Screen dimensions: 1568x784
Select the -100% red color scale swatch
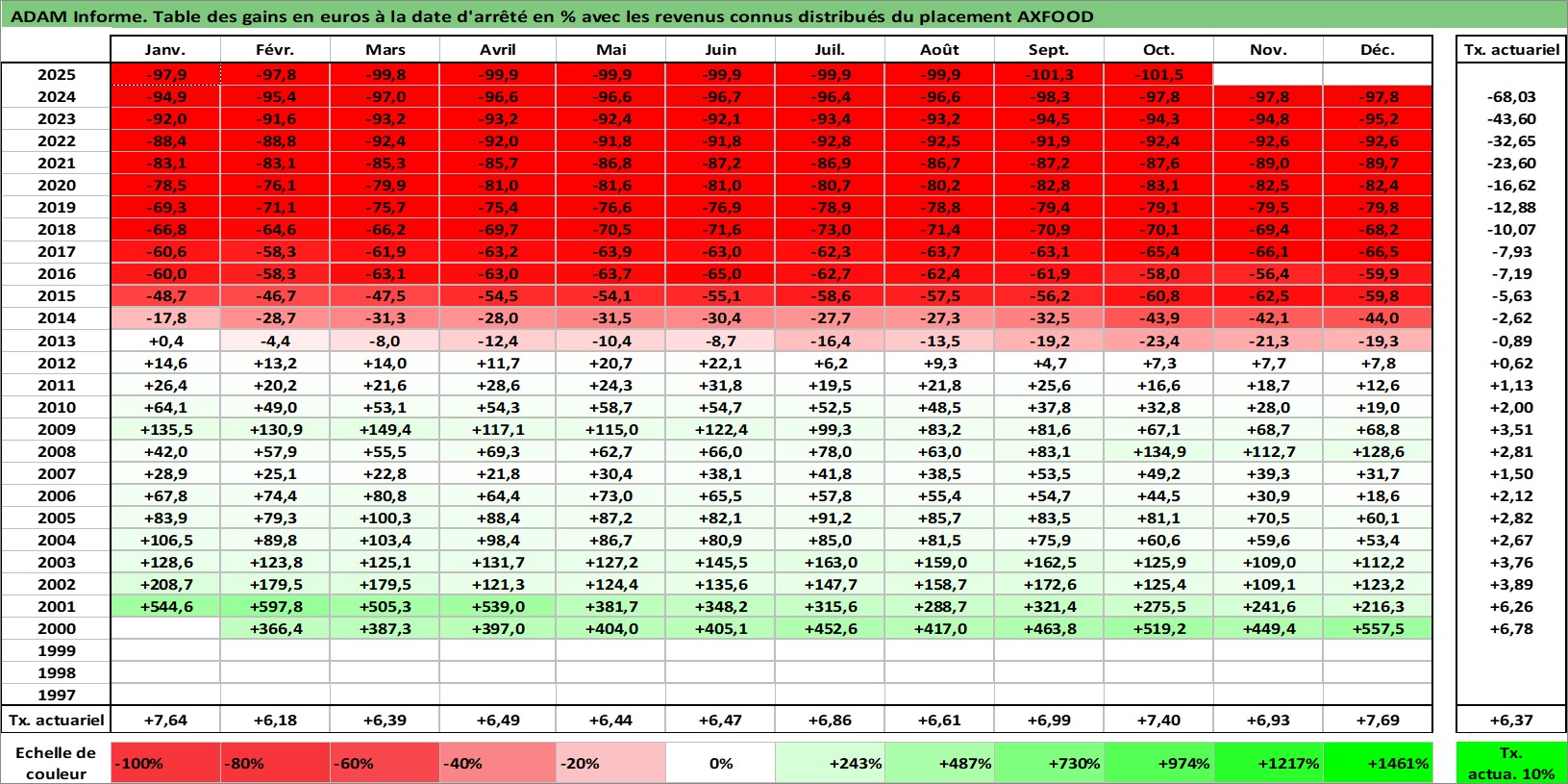pos(165,763)
